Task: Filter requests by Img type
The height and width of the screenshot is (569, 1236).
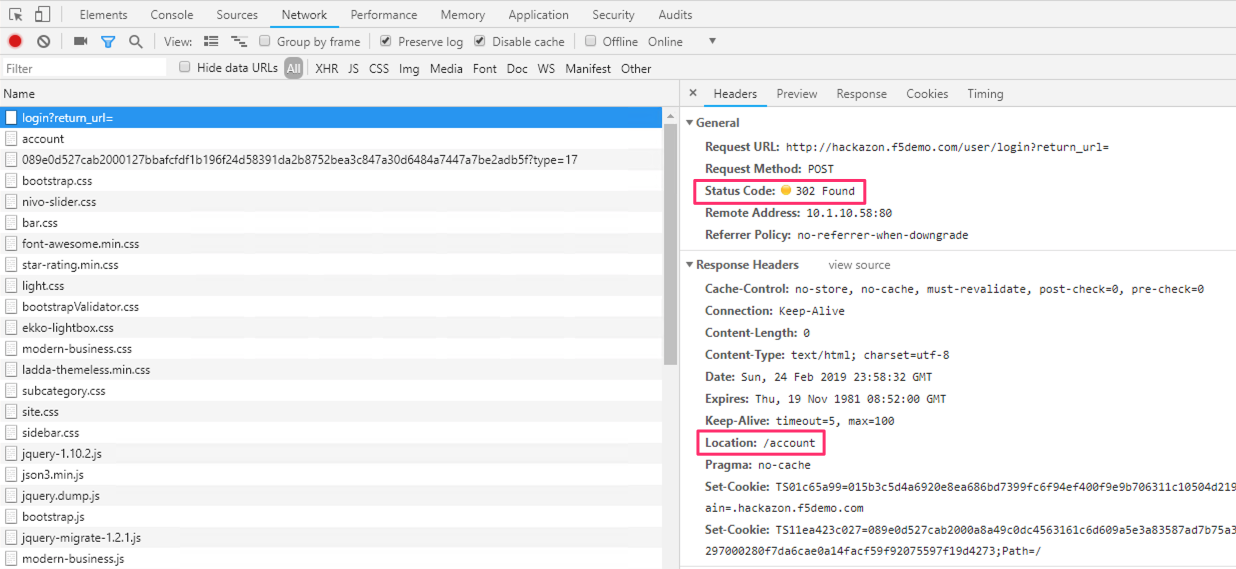Action: click(409, 69)
